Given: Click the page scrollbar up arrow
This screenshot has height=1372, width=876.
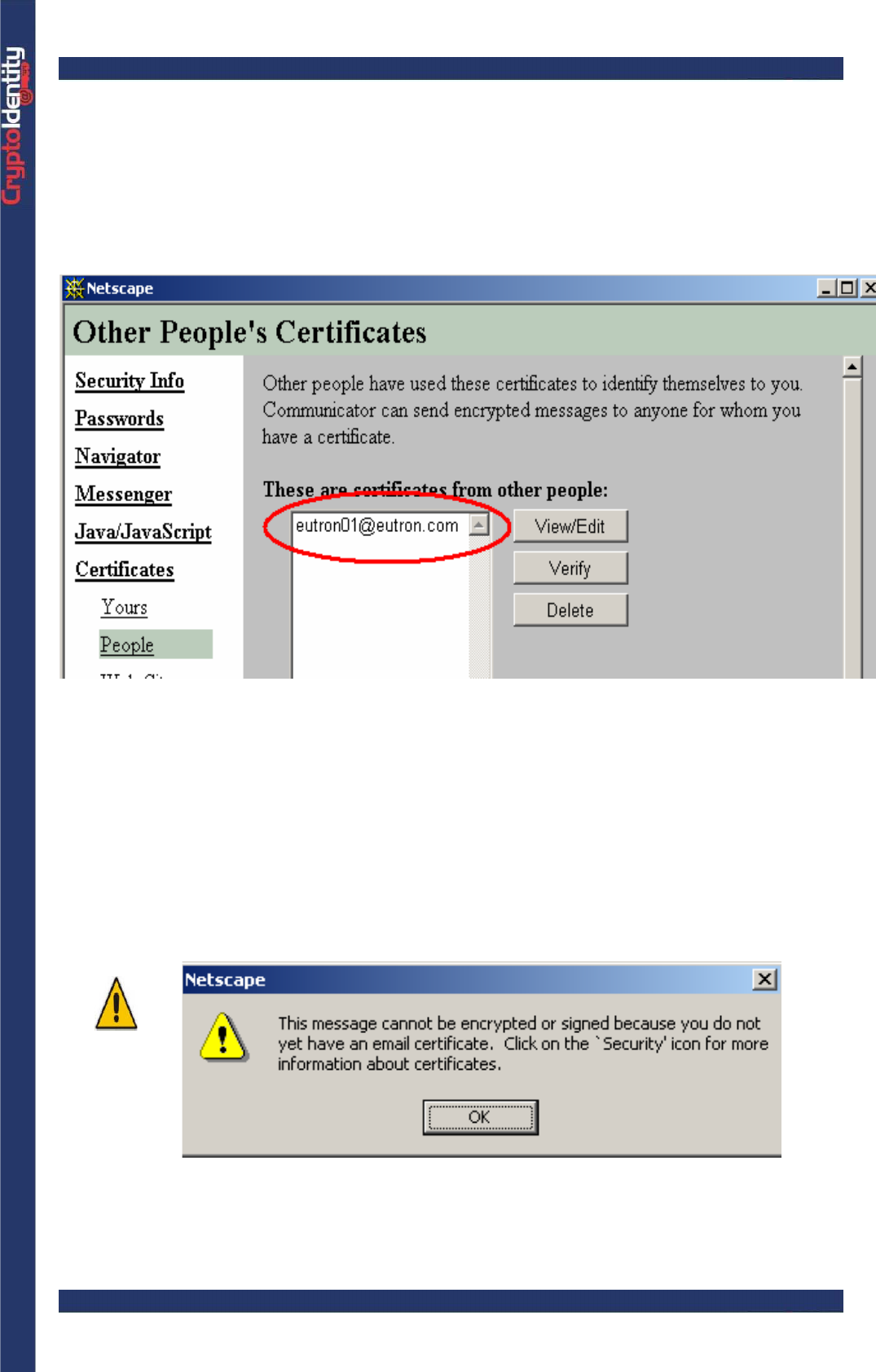Looking at the screenshot, I should [x=852, y=367].
